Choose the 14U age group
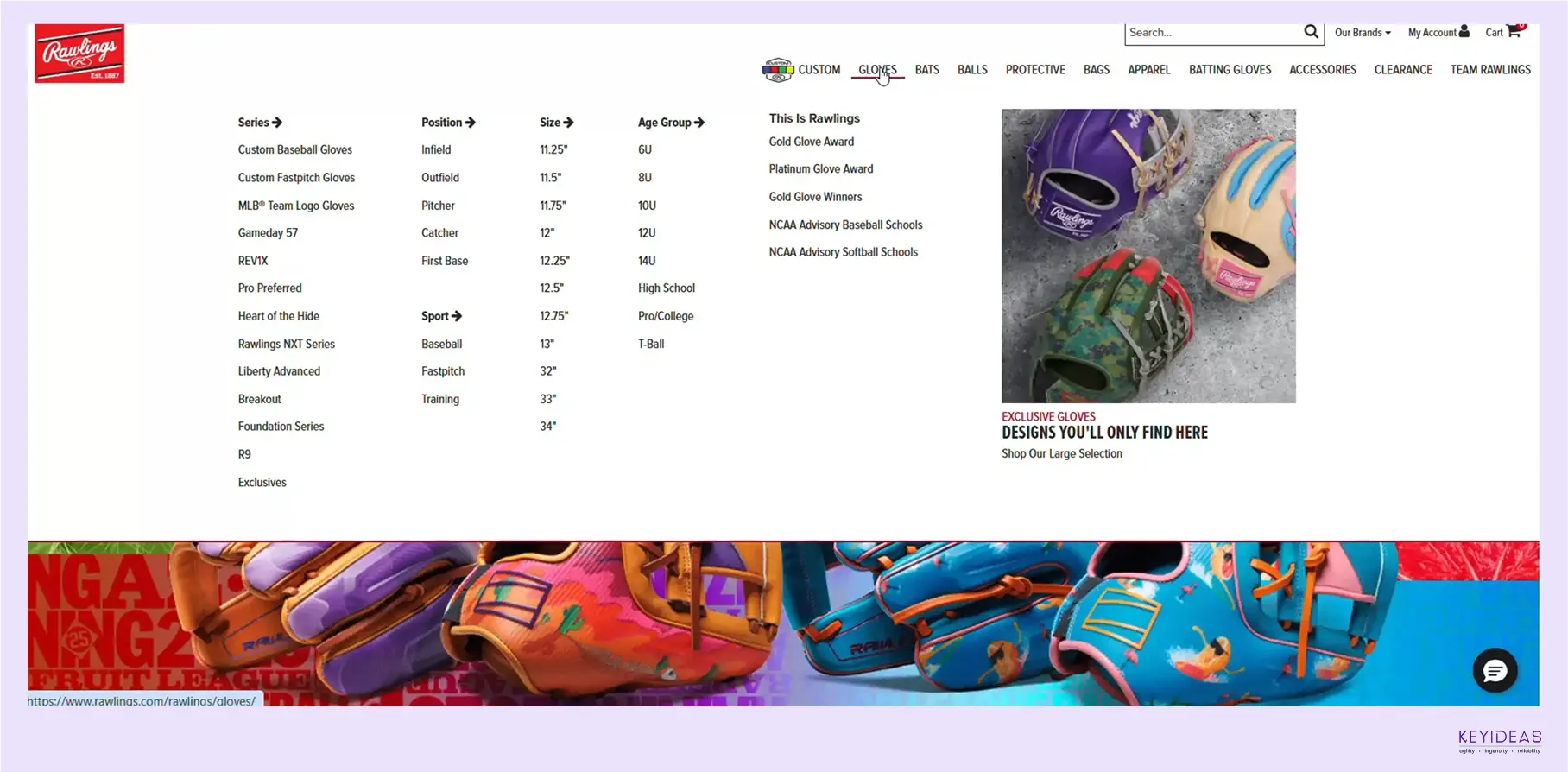 647,261
